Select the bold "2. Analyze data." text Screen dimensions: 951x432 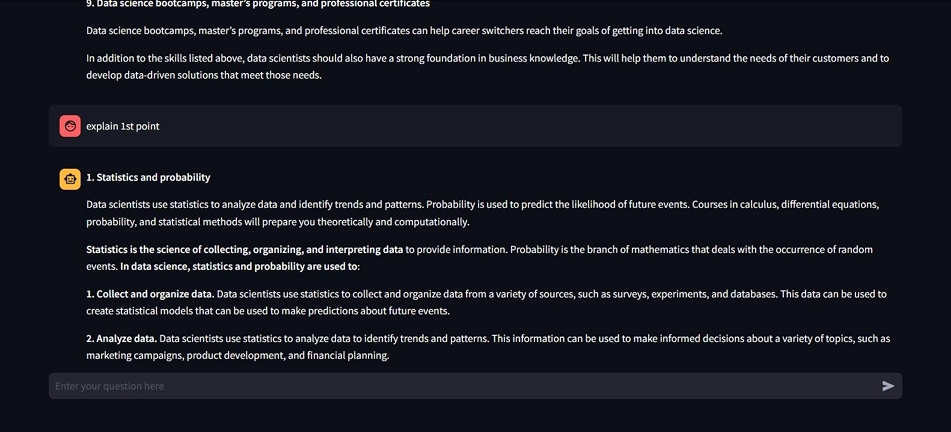[x=121, y=338]
